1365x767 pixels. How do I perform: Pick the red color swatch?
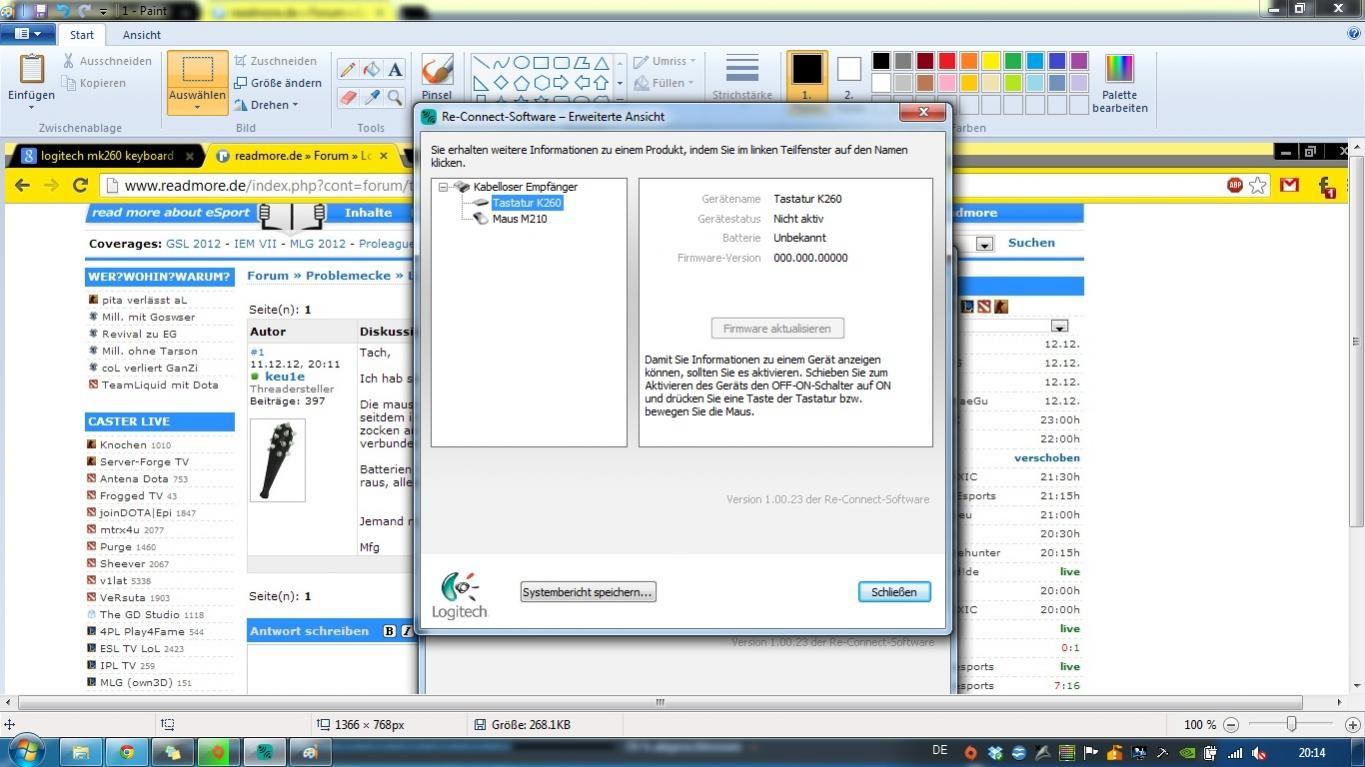(x=947, y=61)
